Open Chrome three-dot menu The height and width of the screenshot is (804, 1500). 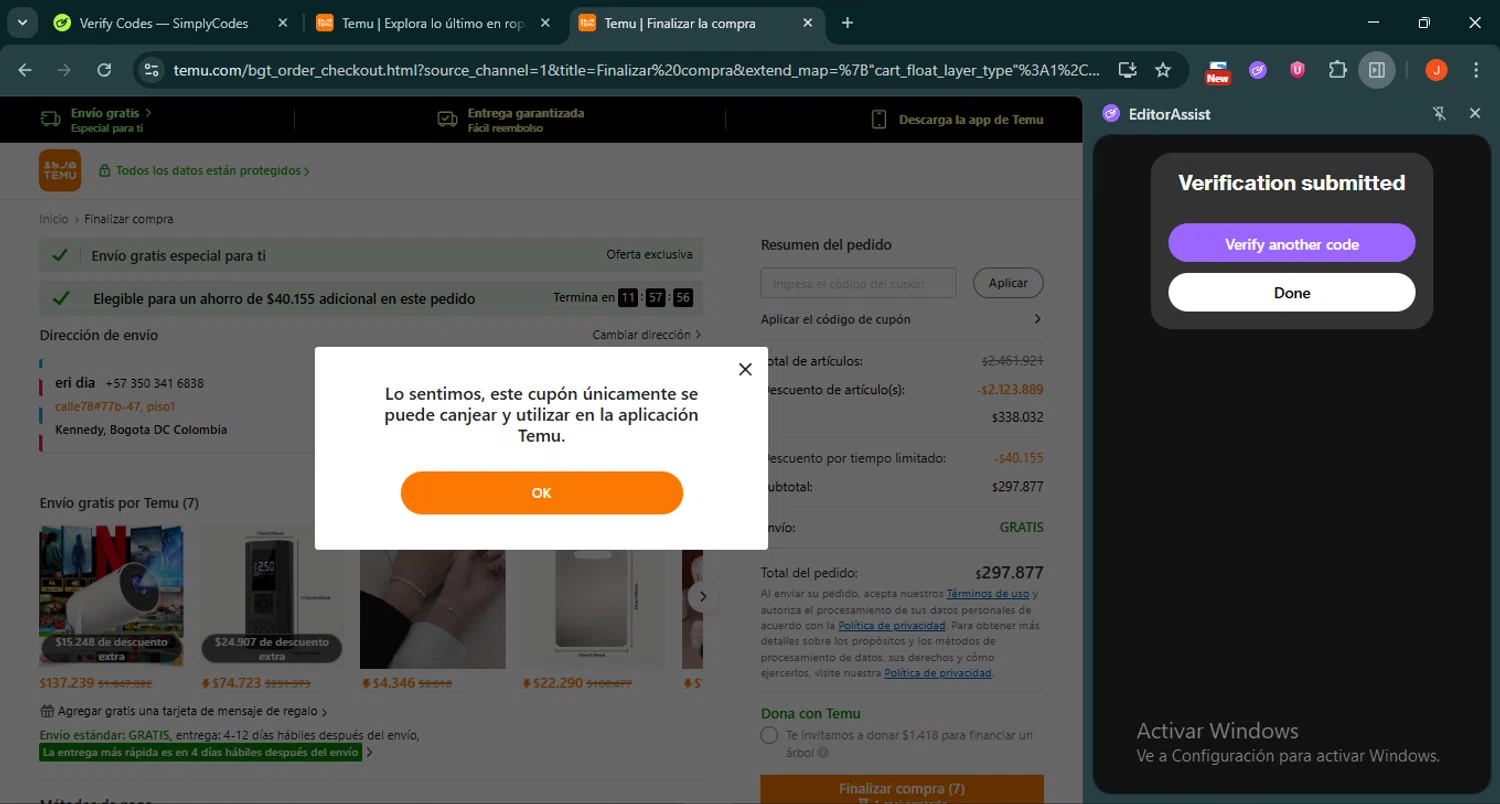[1476, 70]
